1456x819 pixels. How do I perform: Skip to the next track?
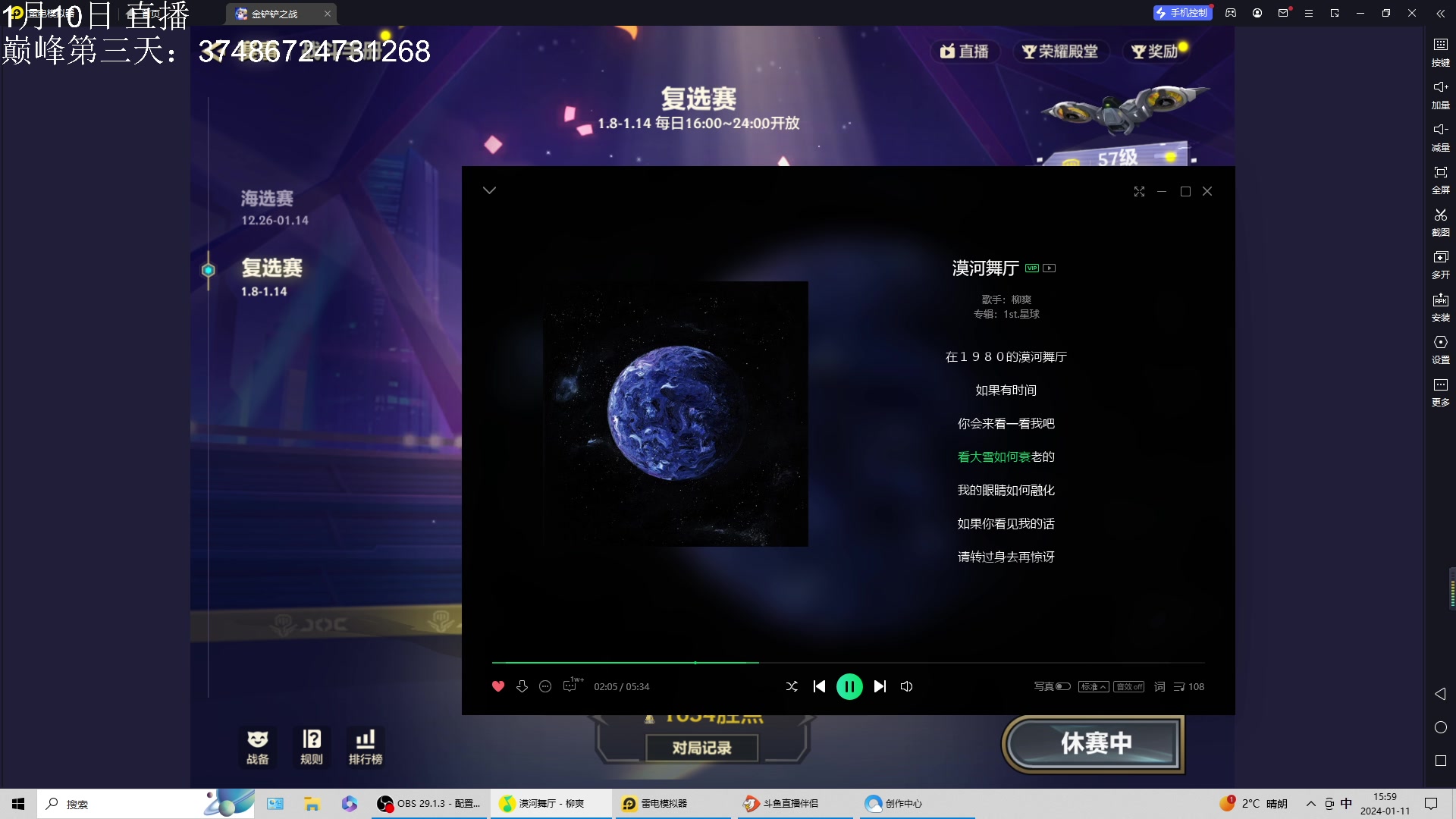click(880, 686)
